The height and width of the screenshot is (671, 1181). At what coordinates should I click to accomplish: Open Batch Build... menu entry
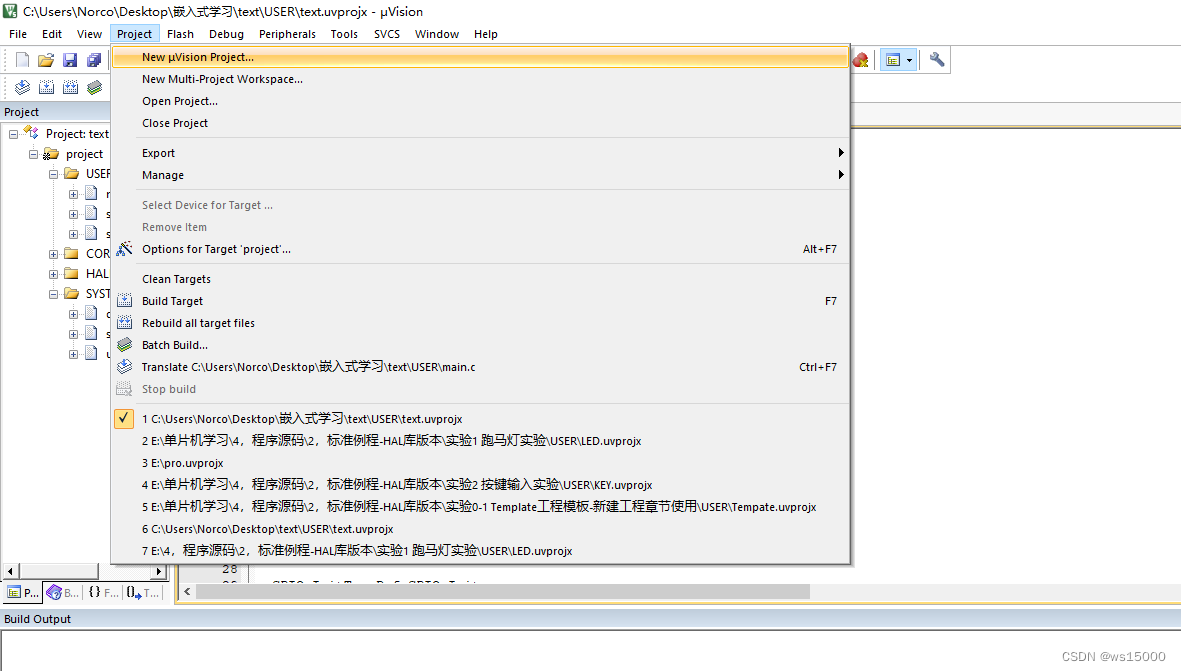click(481, 345)
